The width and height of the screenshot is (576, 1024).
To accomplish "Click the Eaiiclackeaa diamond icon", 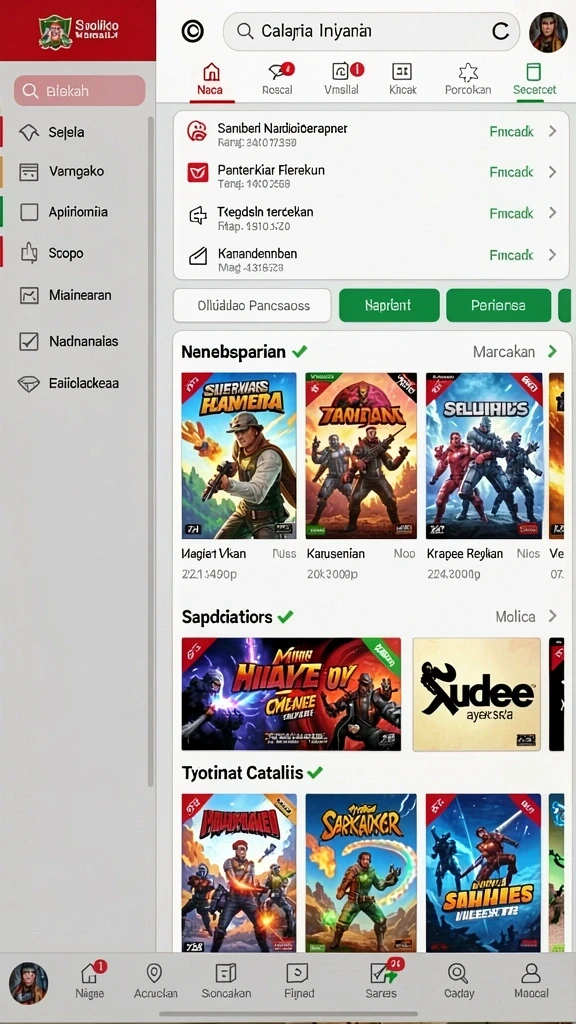I will point(29,384).
